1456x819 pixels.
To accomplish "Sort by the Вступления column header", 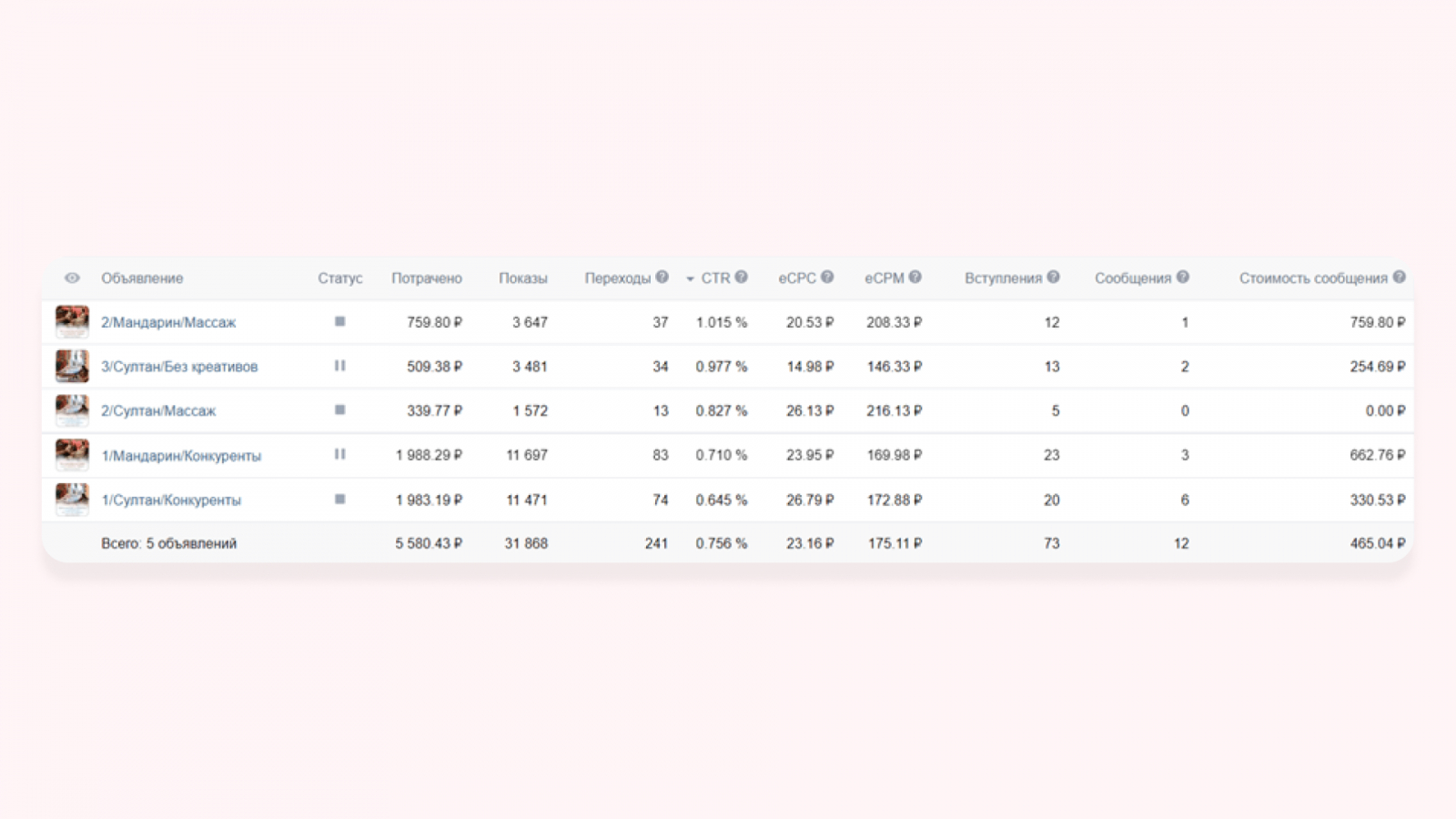I will tap(1003, 278).
